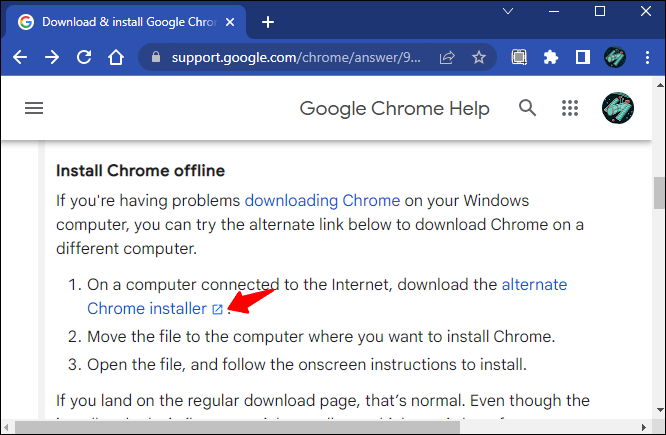Open the Google Chrome Help hamburger menu
666x435 pixels.
pos(34,108)
